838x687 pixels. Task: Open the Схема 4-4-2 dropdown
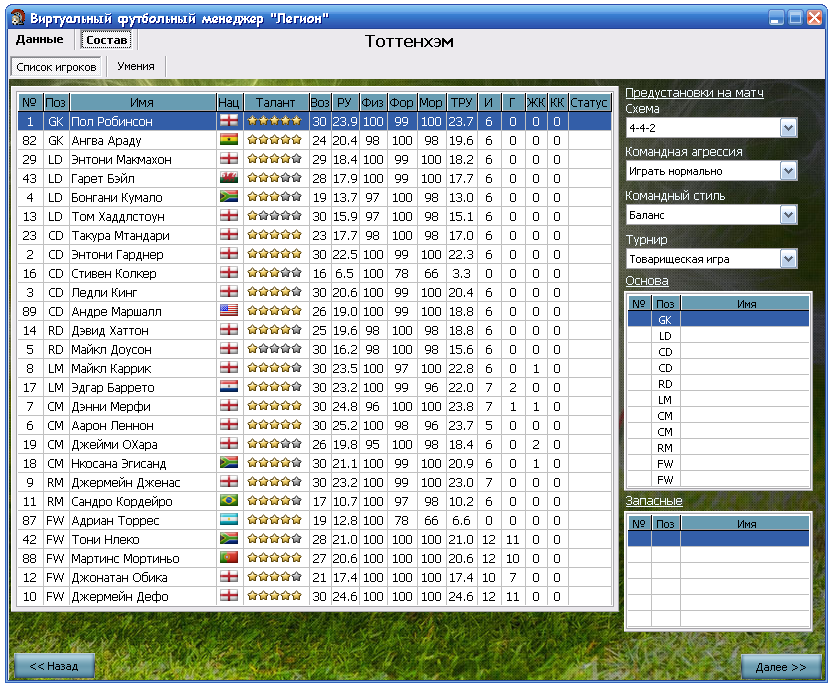[x=788, y=128]
